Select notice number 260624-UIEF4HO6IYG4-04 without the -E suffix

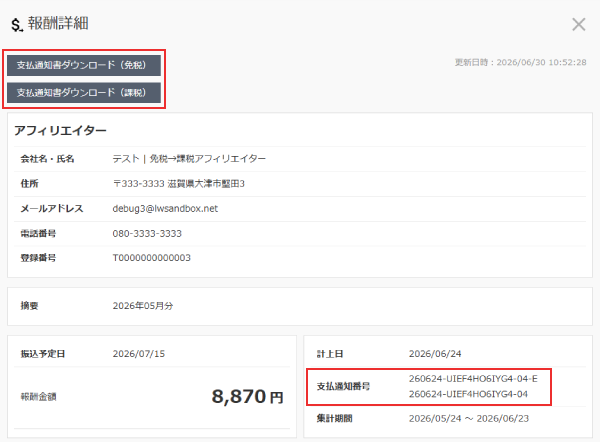[x=468, y=394]
